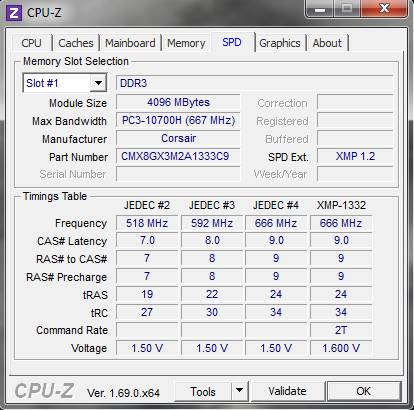Click the Tools button
The image size is (414, 410).
point(203,391)
